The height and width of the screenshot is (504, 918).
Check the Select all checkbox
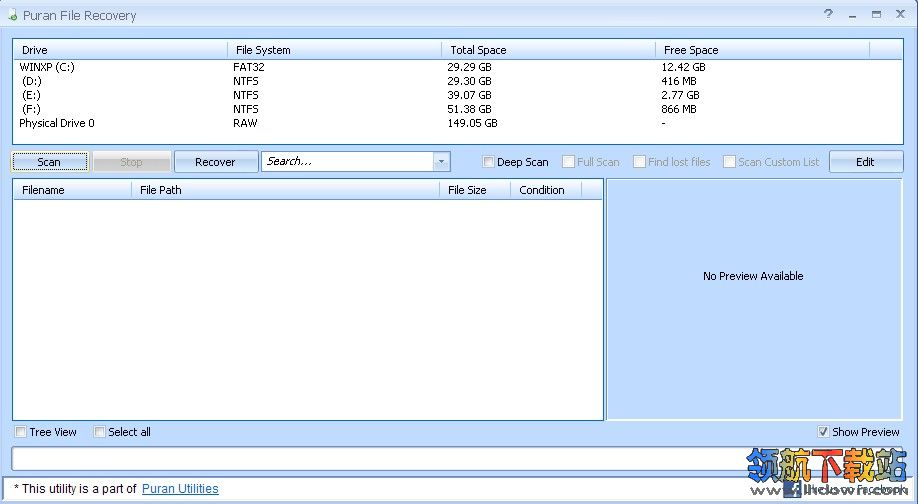pyautogui.click(x=100, y=432)
